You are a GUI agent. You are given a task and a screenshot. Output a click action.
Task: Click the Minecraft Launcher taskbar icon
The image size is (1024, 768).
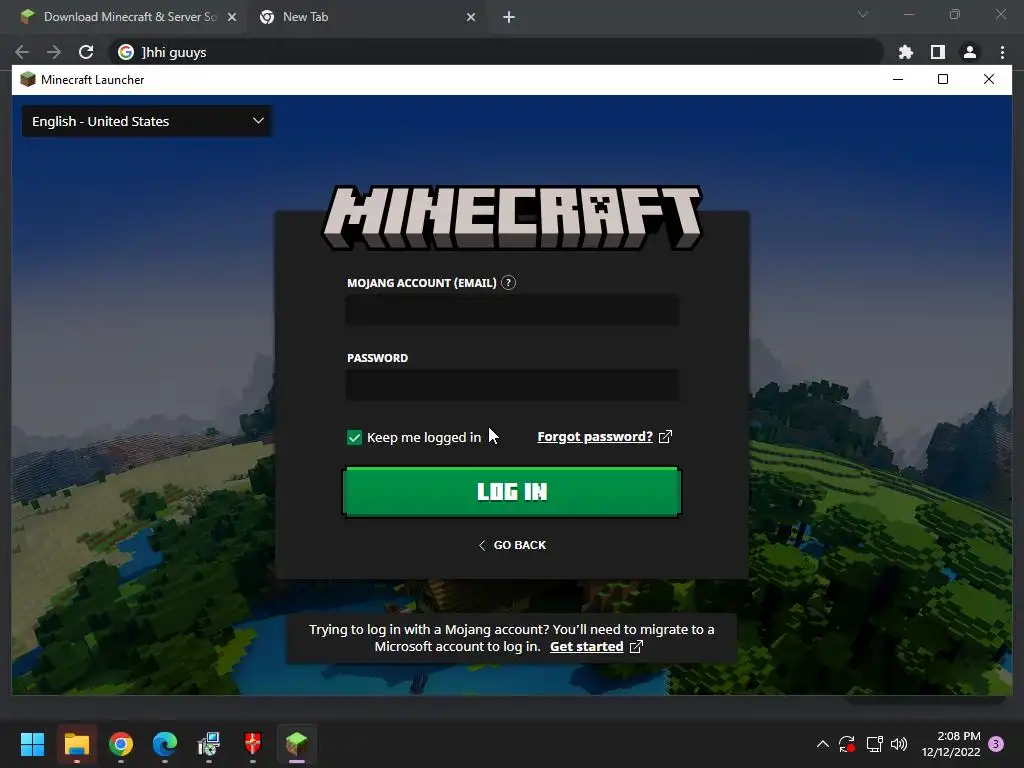coord(296,744)
